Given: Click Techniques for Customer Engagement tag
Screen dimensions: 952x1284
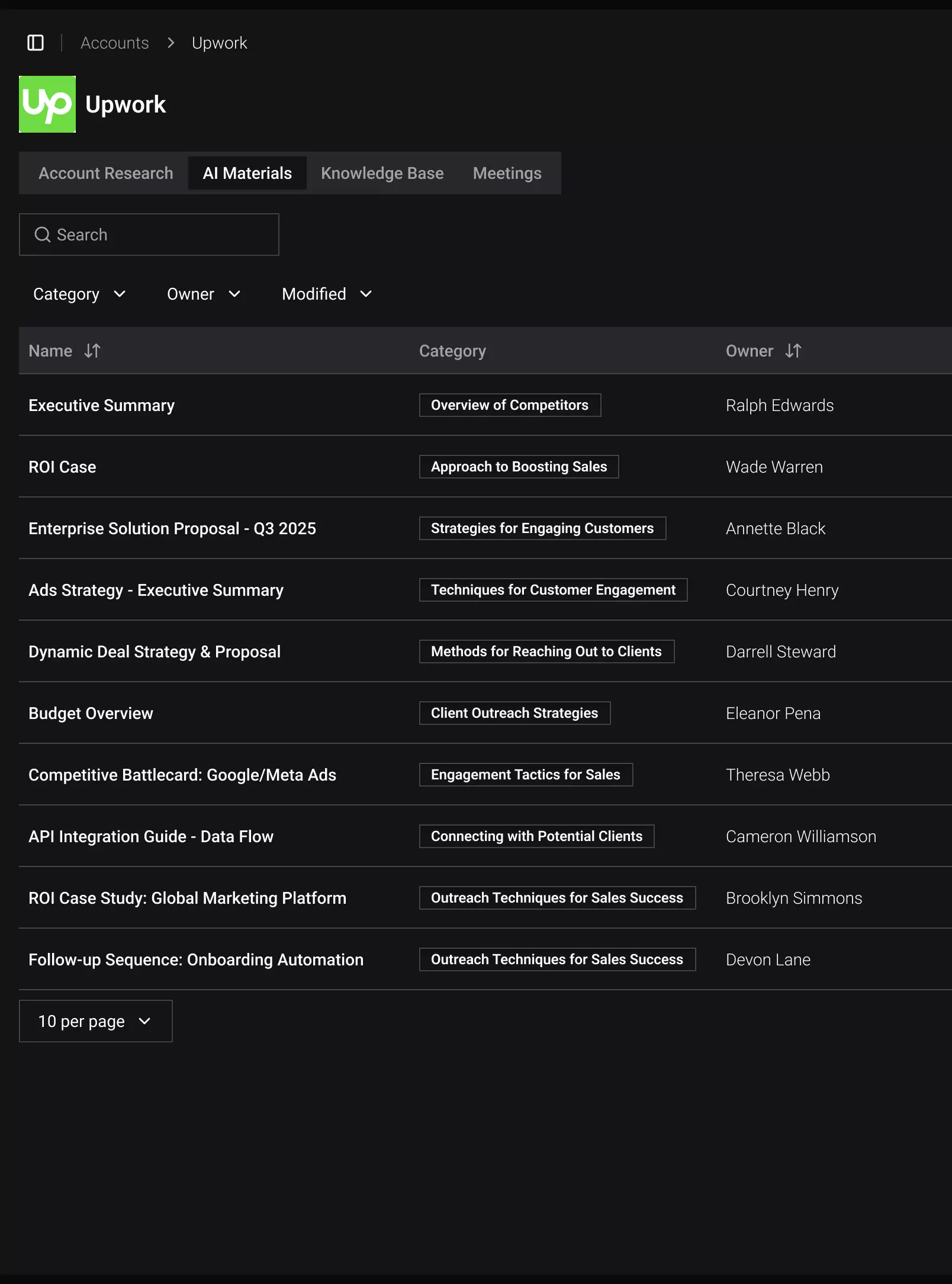Looking at the screenshot, I should coord(554,590).
